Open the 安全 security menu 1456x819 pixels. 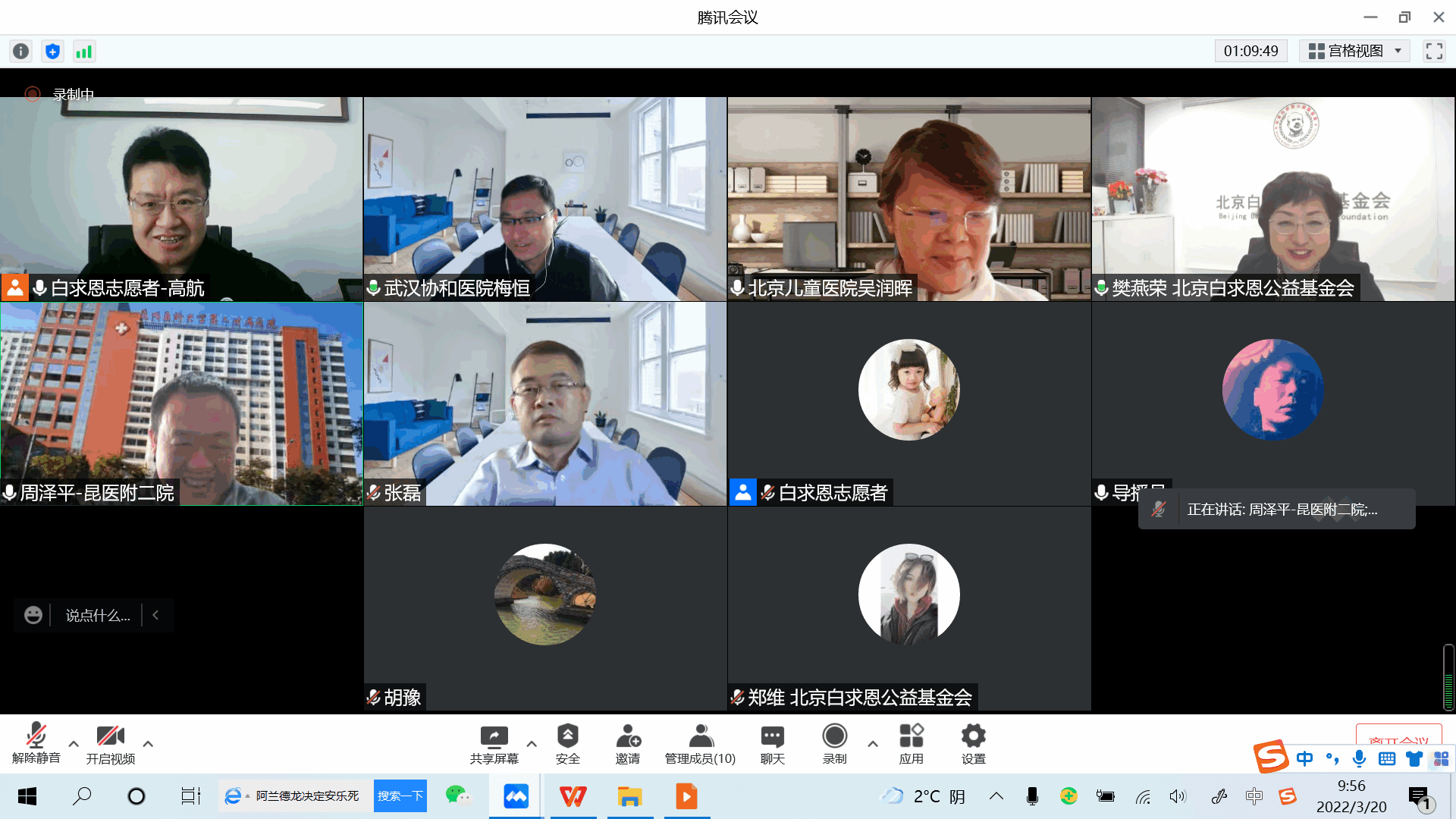tap(568, 743)
